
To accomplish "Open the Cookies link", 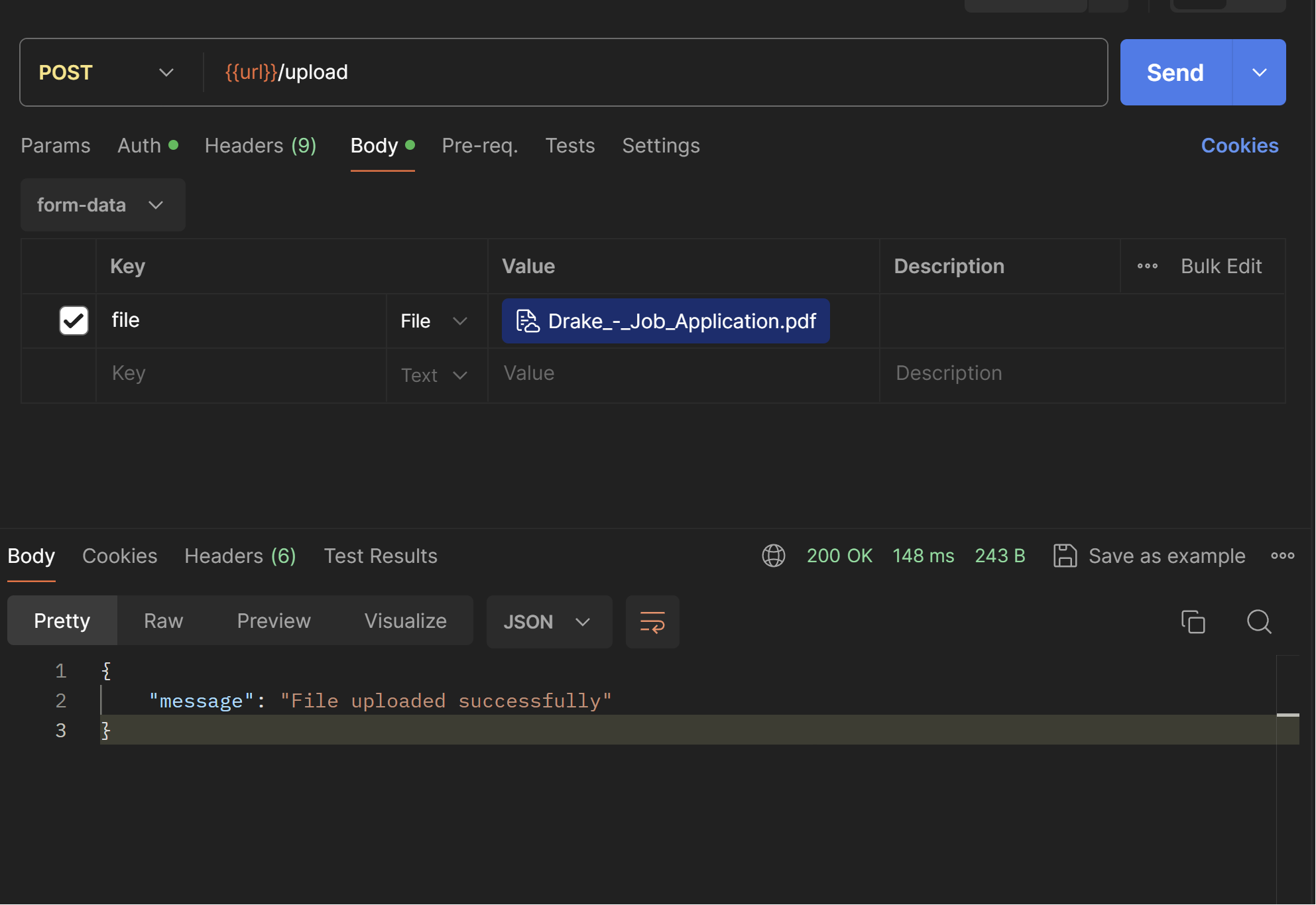I will (x=1239, y=145).
